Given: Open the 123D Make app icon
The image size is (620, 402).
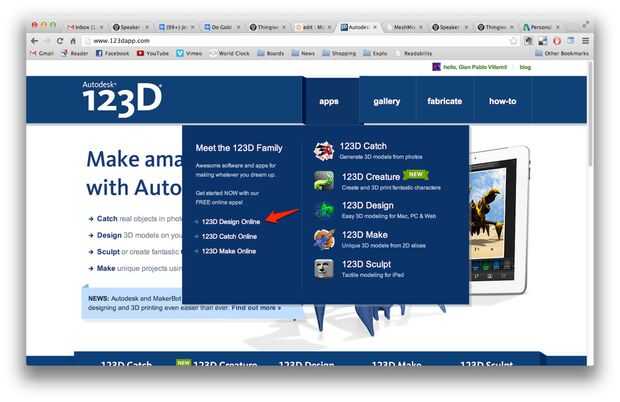Looking at the screenshot, I should click(x=324, y=239).
